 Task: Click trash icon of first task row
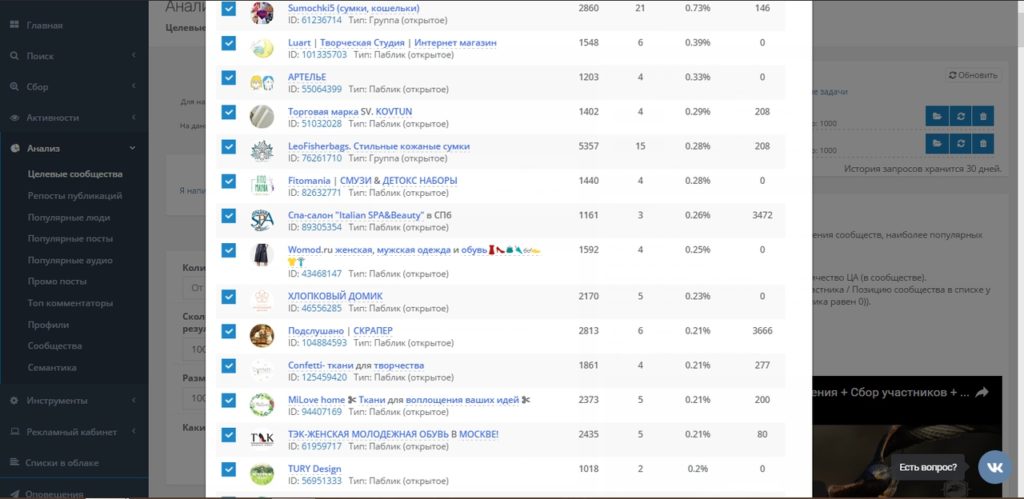[983, 116]
